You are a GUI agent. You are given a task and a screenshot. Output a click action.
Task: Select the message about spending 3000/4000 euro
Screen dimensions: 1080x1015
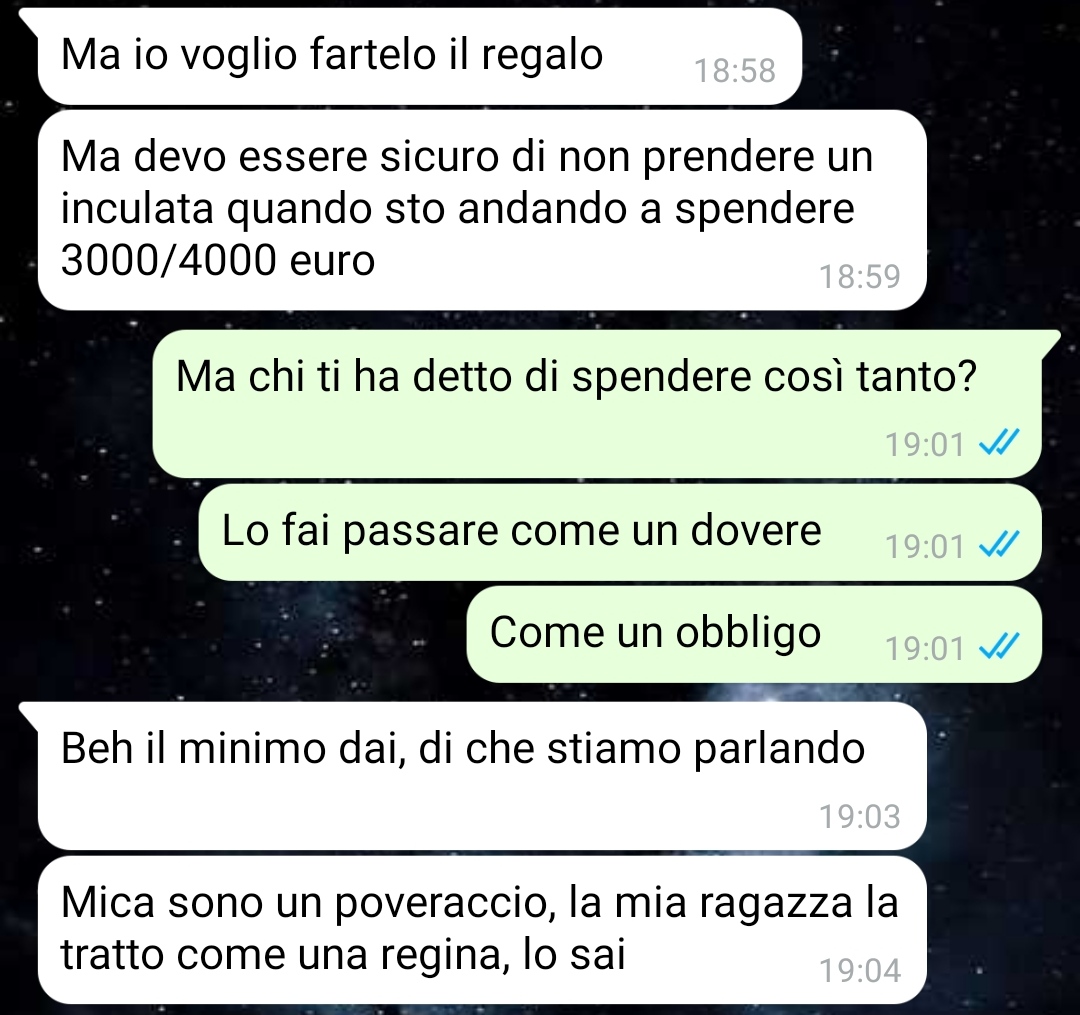click(482, 210)
